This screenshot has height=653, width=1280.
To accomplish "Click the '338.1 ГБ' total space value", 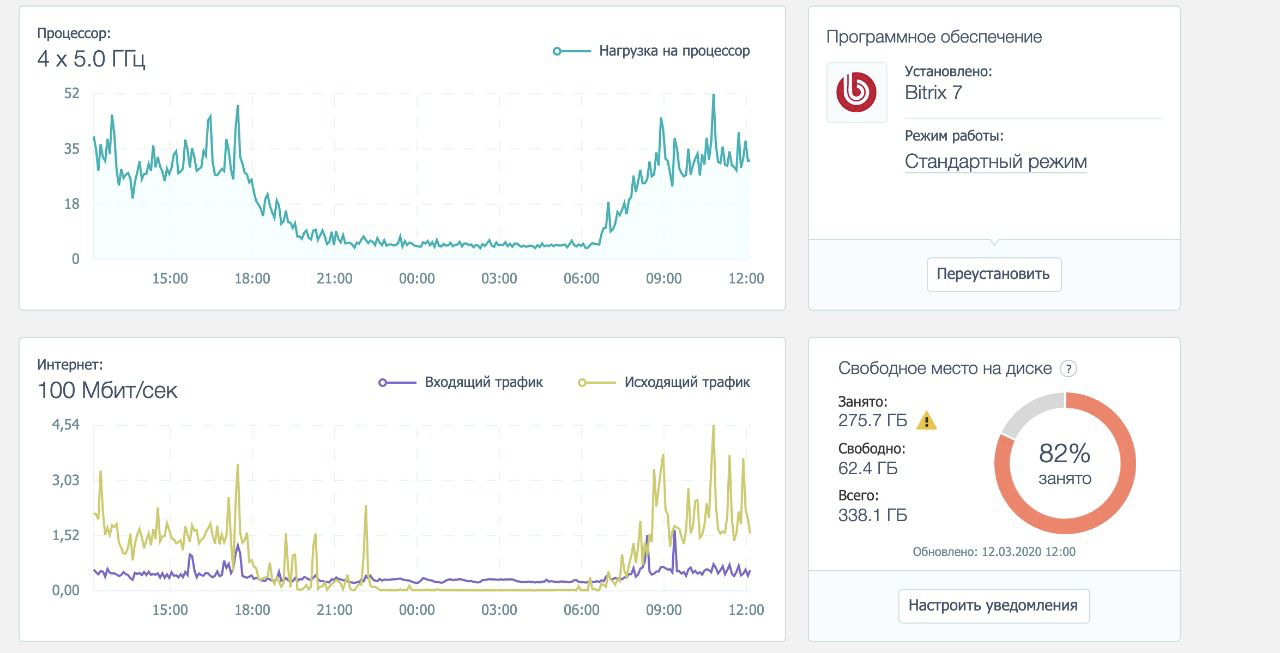I will click(x=873, y=515).
